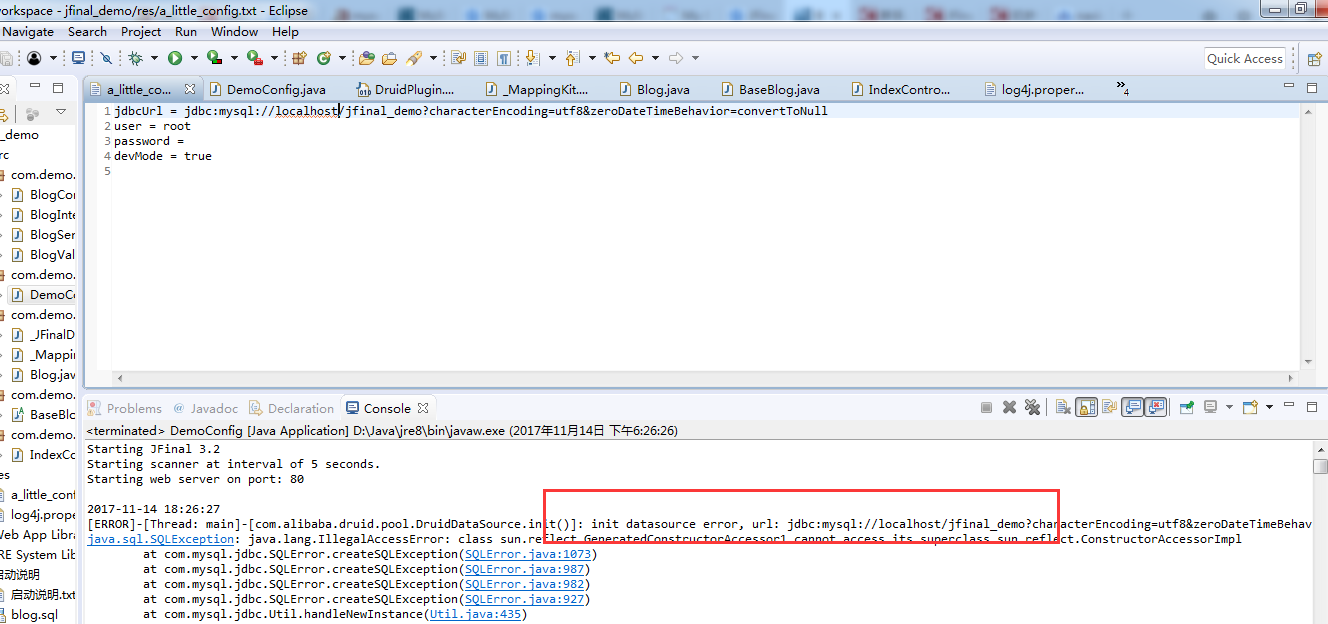Open the New Java Class dropdown arrow
This screenshot has height=624, width=1328.
[x=343, y=58]
